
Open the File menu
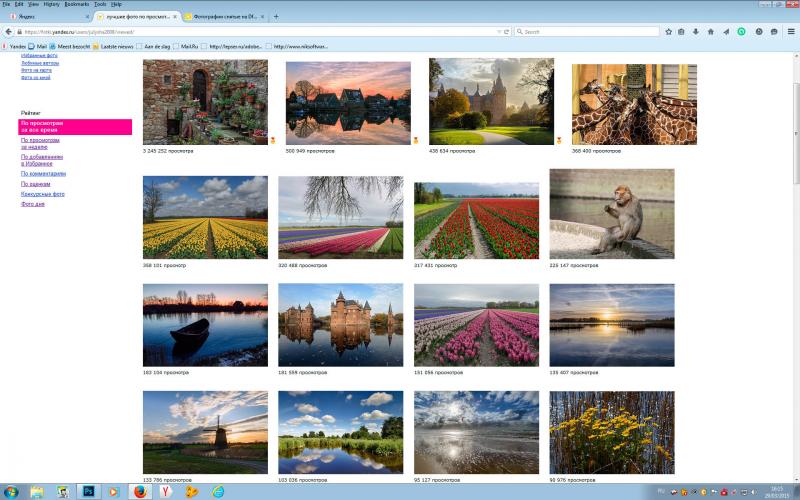pyautogui.click(x=6, y=4)
